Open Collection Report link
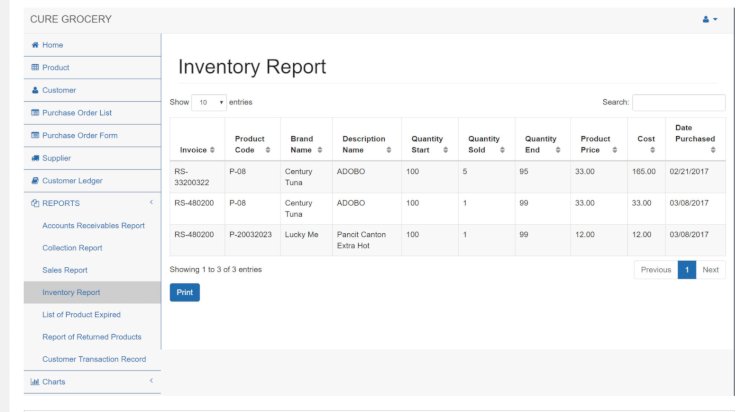The height and width of the screenshot is (412, 750). [x=72, y=248]
